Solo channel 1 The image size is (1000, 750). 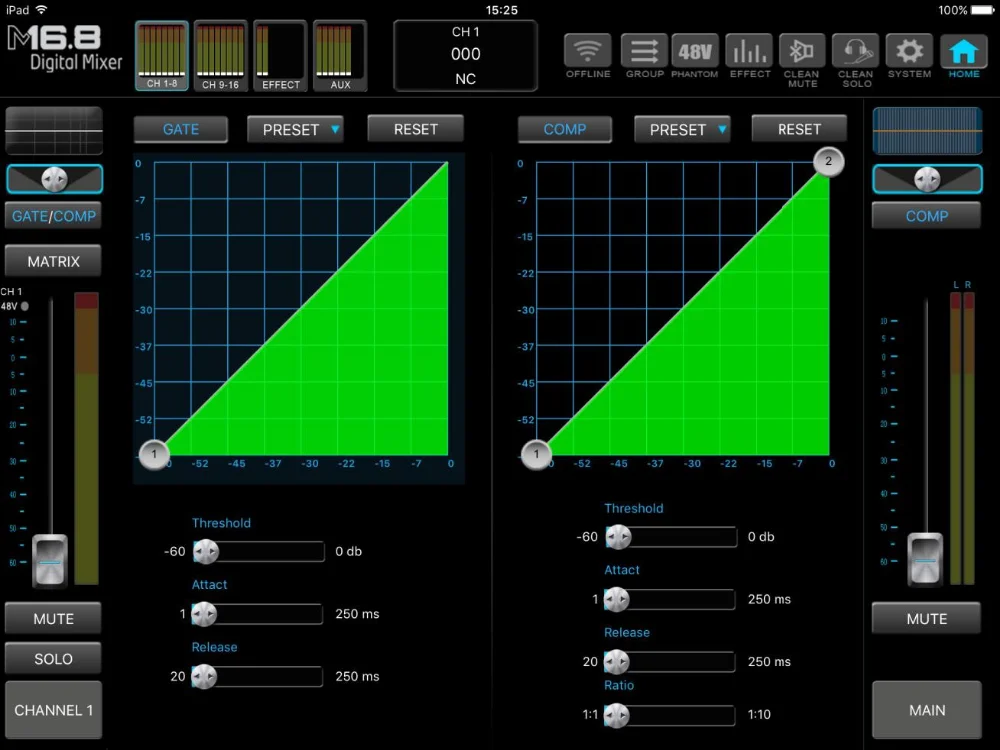point(54,659)
